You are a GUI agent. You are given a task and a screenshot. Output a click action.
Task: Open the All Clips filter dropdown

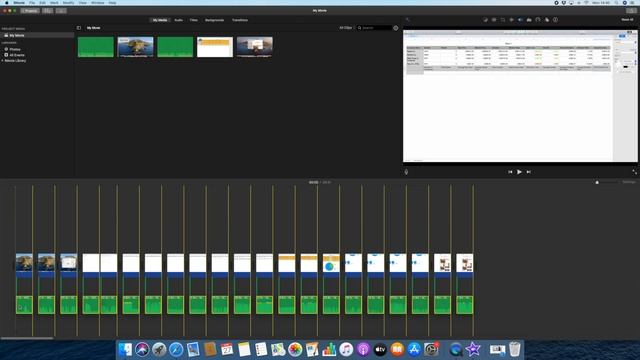point(346,28)
